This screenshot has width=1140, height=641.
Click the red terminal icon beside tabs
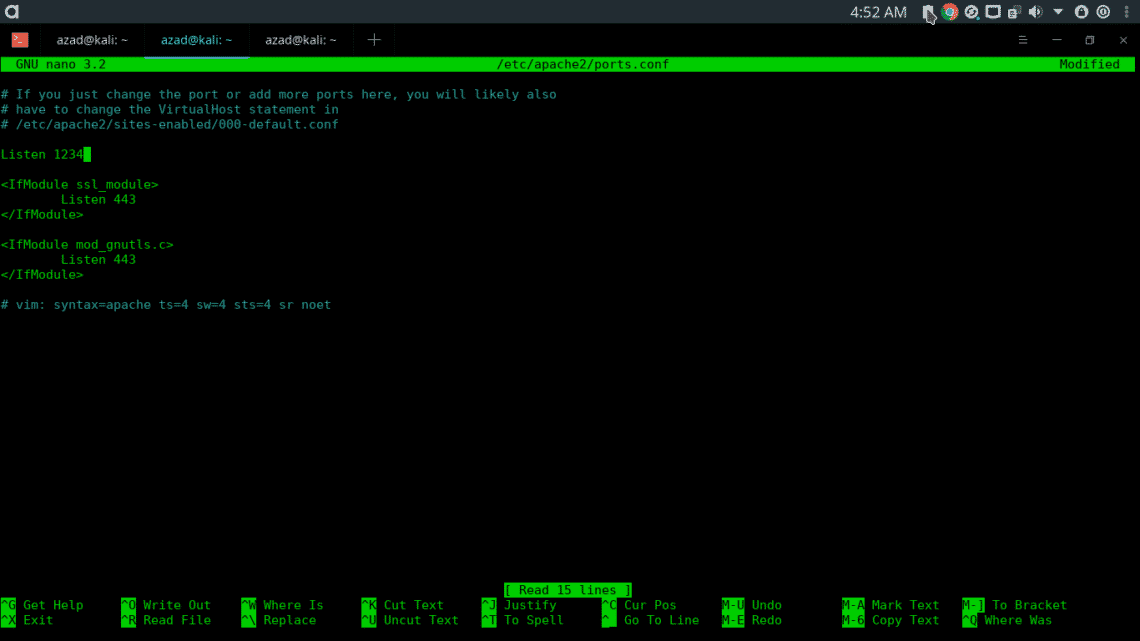click(20, 40)
